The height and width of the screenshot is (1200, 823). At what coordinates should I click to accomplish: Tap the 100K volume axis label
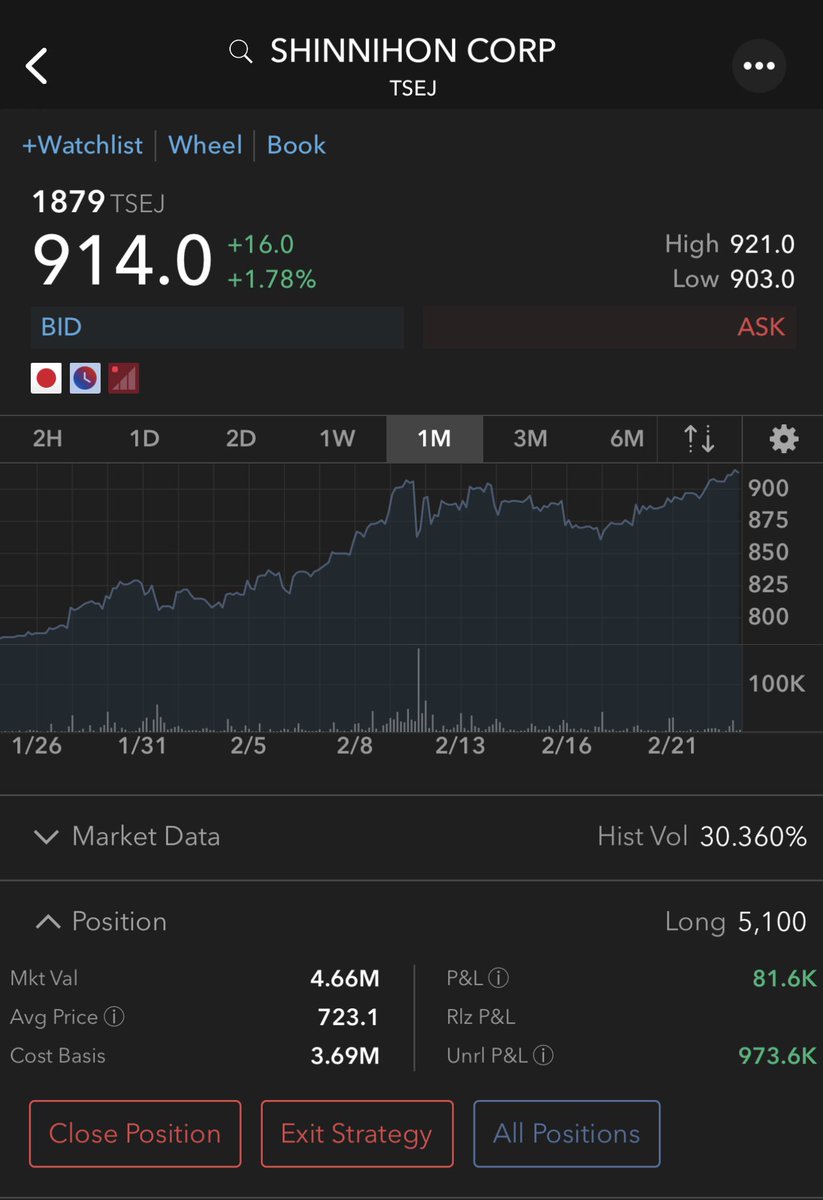(x=777, y=684)
